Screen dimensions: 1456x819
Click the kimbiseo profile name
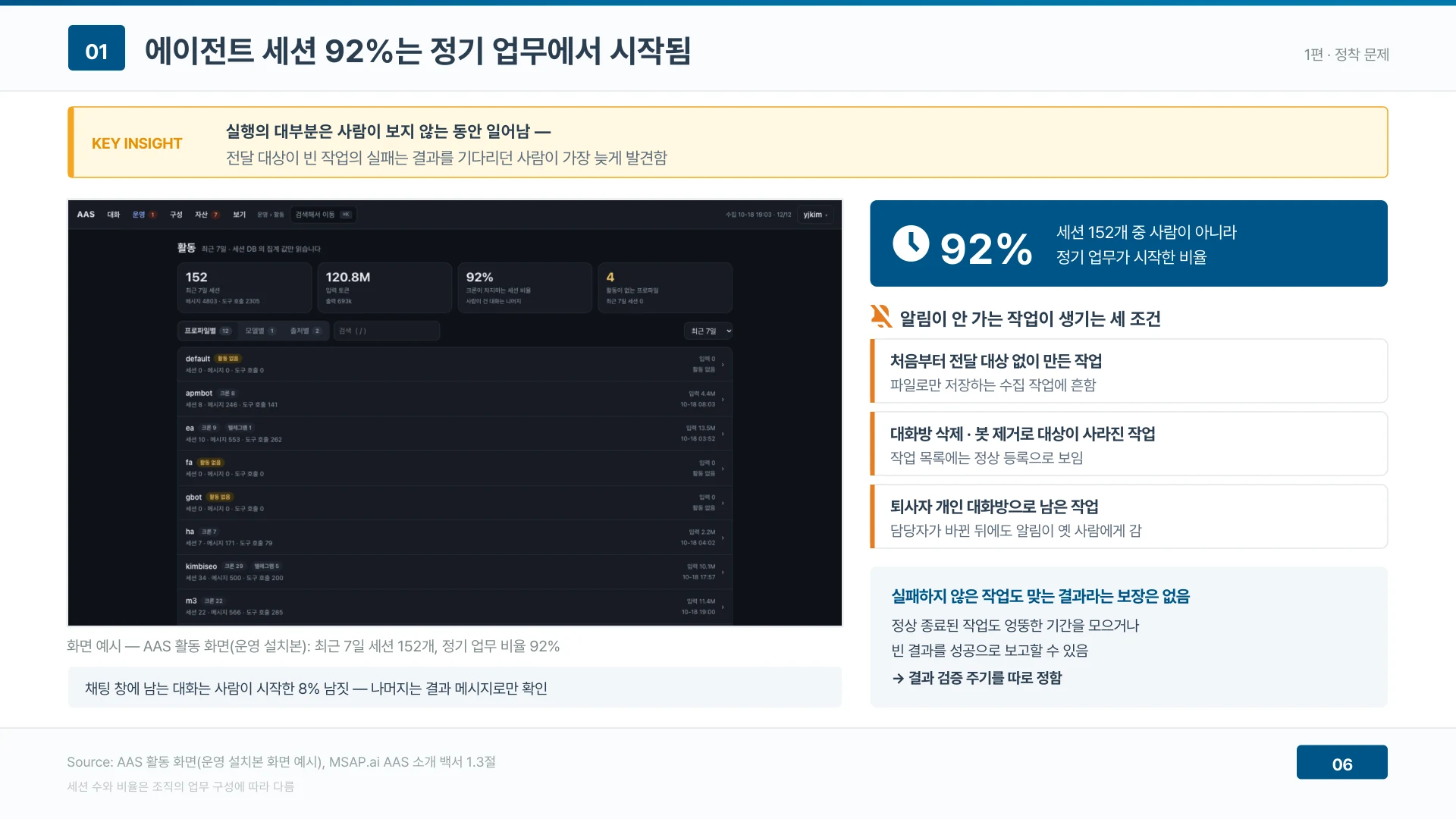click(x=201, y=566)
